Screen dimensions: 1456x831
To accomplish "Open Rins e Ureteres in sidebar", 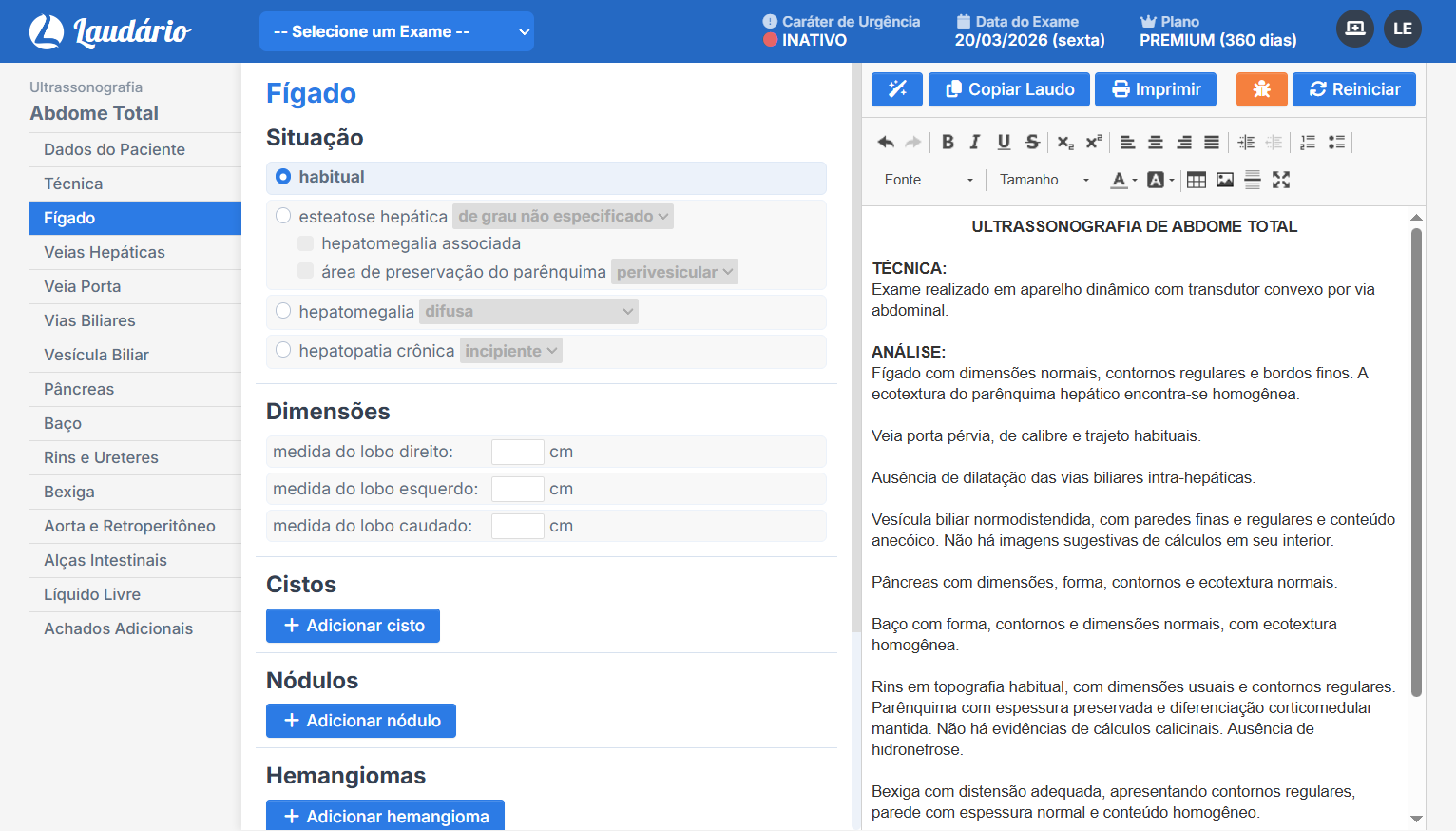I will 102,457.
